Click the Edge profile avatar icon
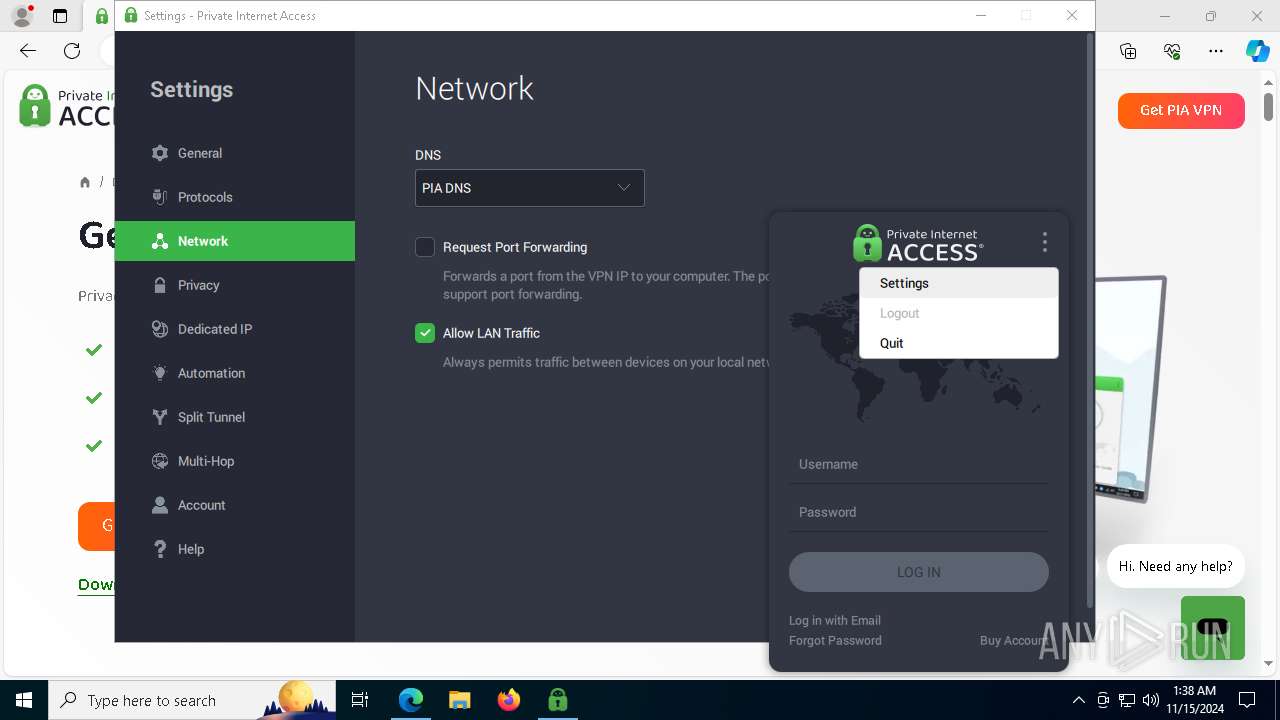The height and width of the screenshot is (720, 1280). 22,16
